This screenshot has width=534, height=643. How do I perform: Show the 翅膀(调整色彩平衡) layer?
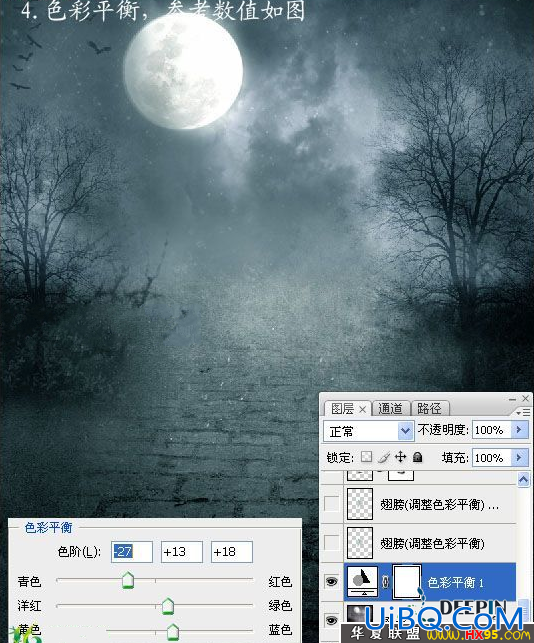tap(331, 543)
